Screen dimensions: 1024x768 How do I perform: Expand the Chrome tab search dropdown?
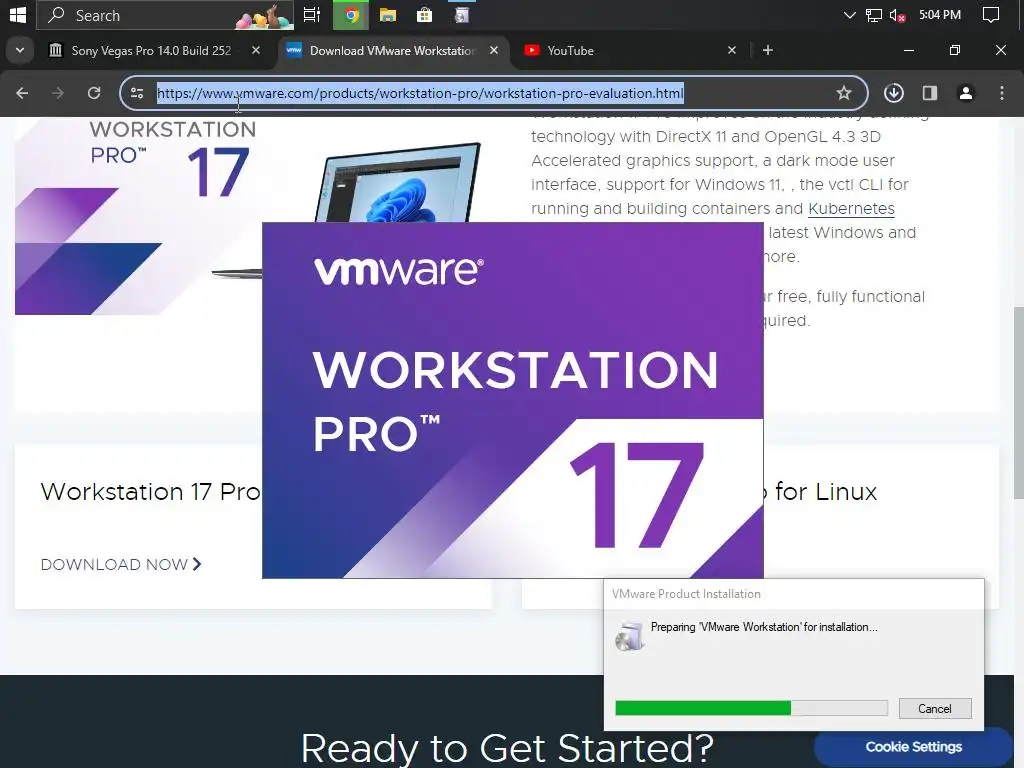coord(20,50)
